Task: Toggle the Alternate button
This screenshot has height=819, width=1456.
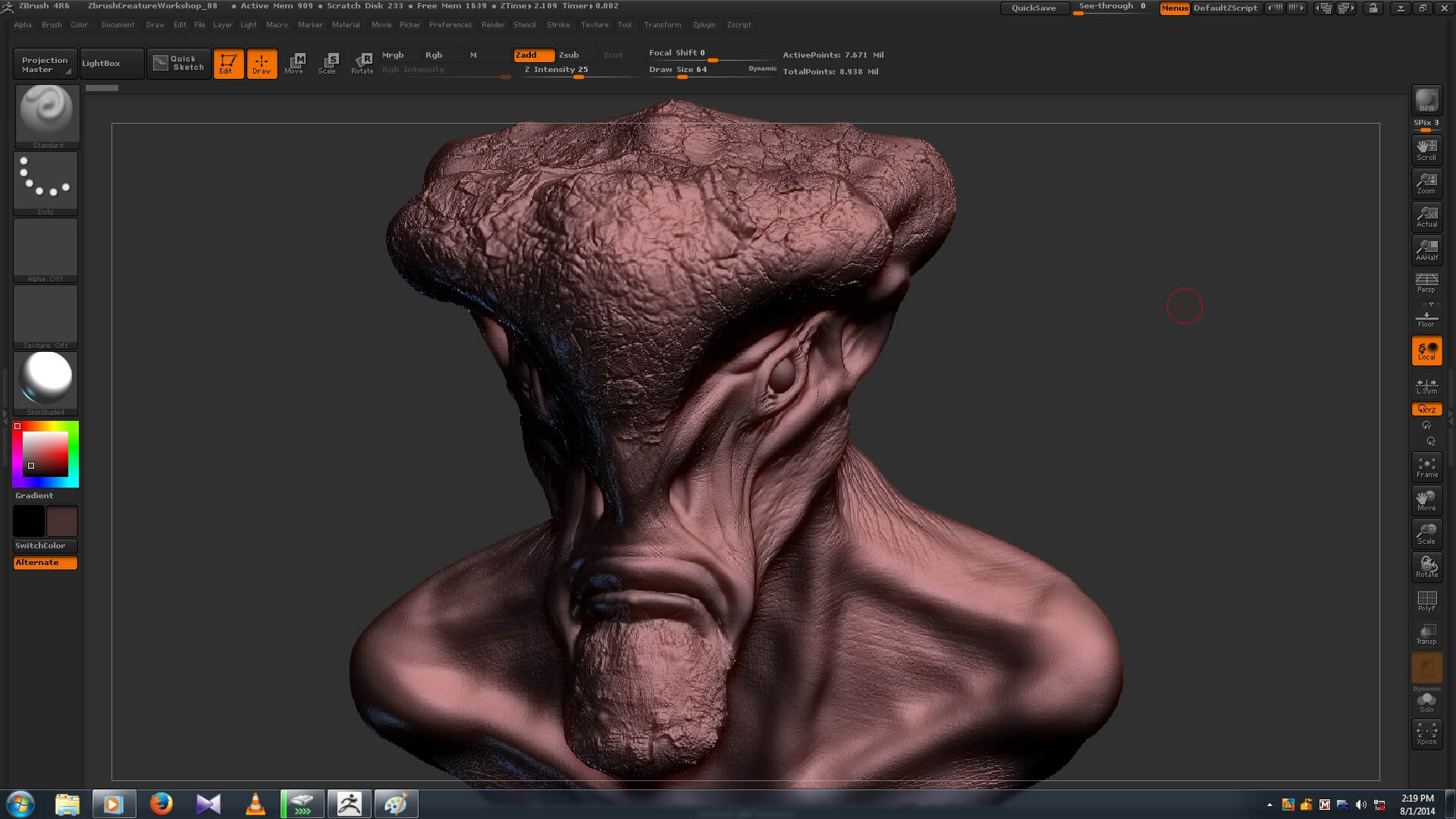Action: pos(45,563)
